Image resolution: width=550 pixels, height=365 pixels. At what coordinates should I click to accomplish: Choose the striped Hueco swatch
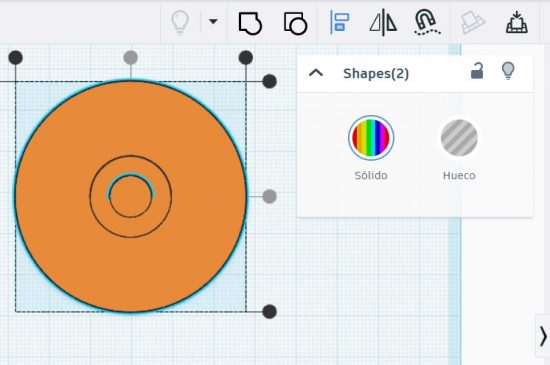[459, 138]
